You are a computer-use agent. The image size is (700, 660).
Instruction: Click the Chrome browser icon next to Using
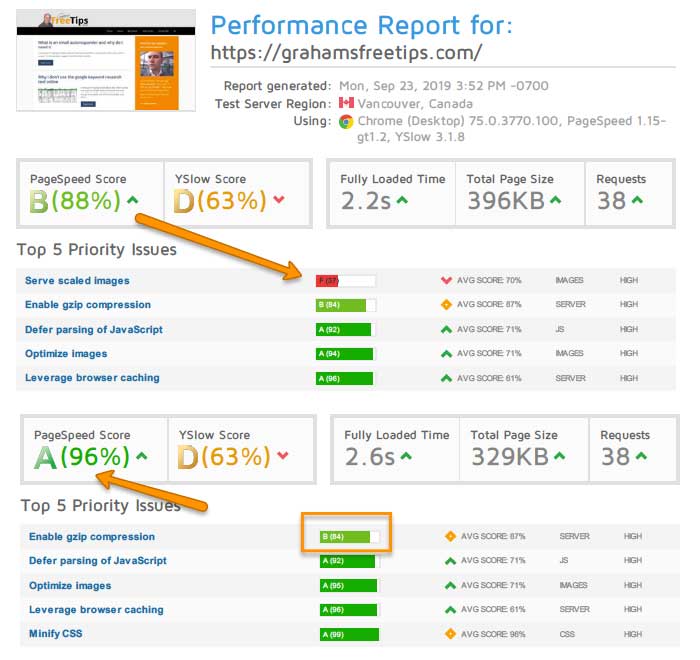click(x=346, y=121)
